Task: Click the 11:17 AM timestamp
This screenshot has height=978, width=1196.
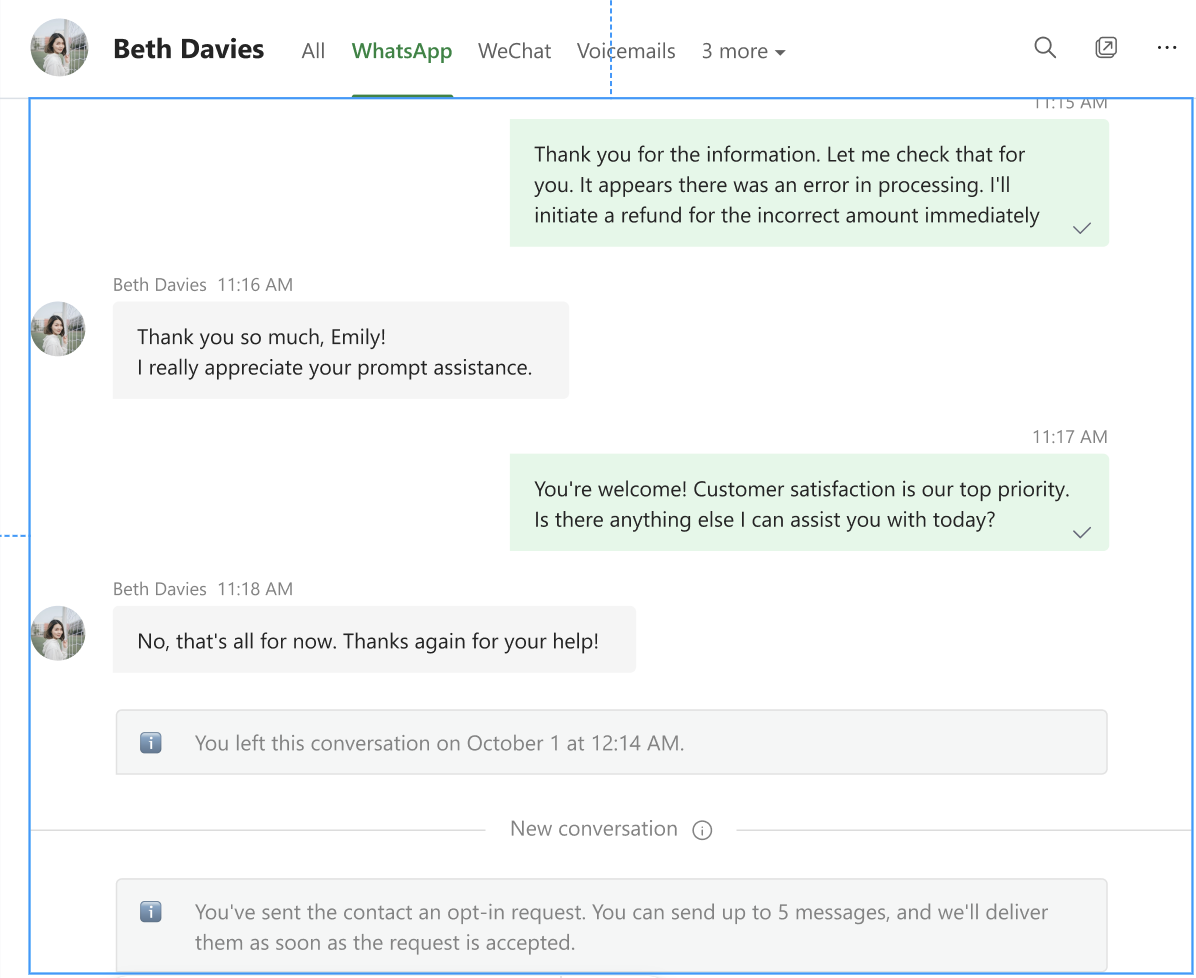Action: [x=1069, y=437]
